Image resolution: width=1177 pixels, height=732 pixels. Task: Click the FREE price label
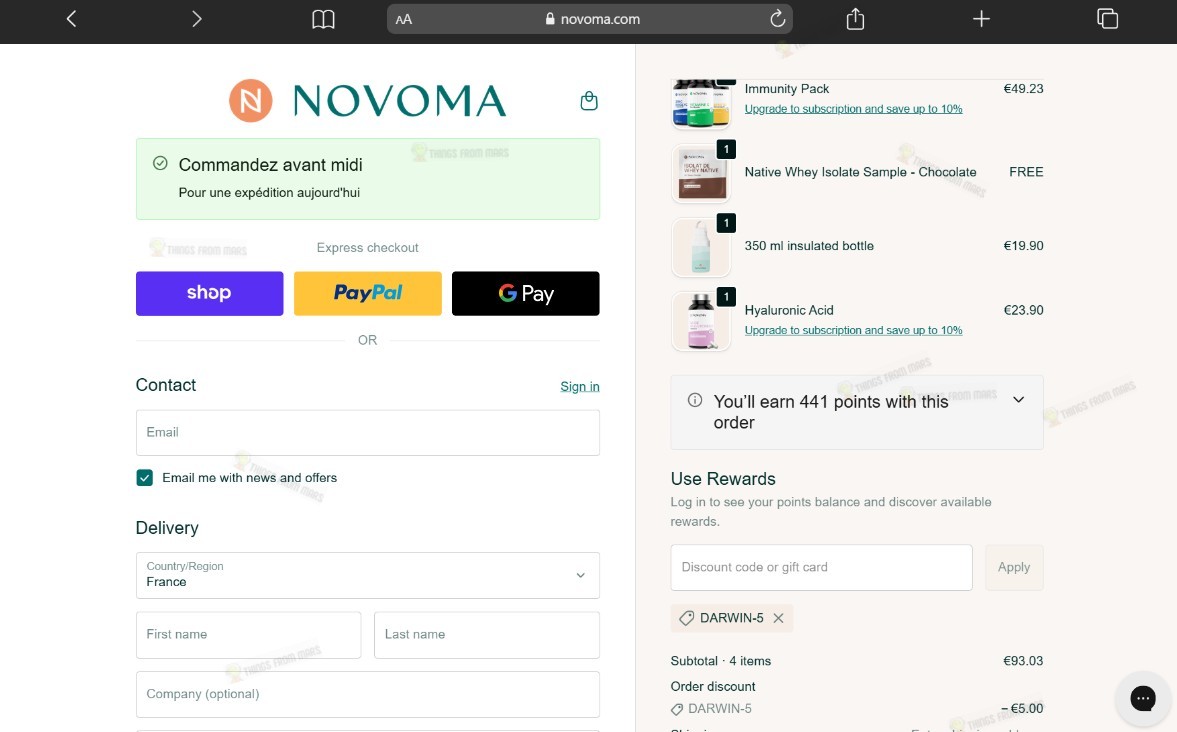pyautogui.click(x=1026, y=172)
